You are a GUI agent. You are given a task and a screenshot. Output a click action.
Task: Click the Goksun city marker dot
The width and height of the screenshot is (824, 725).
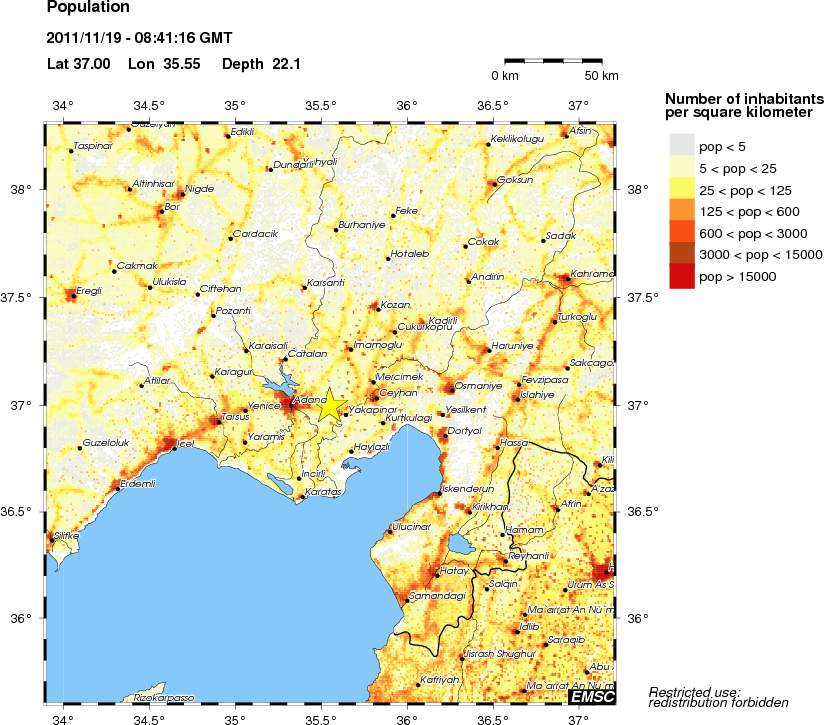(492, 183)
